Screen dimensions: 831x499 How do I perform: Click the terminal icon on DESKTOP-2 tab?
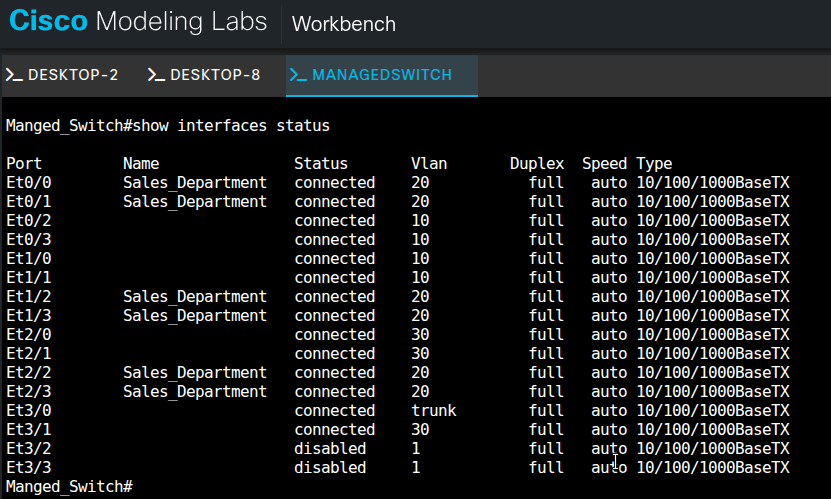click(x=14, y=75)
